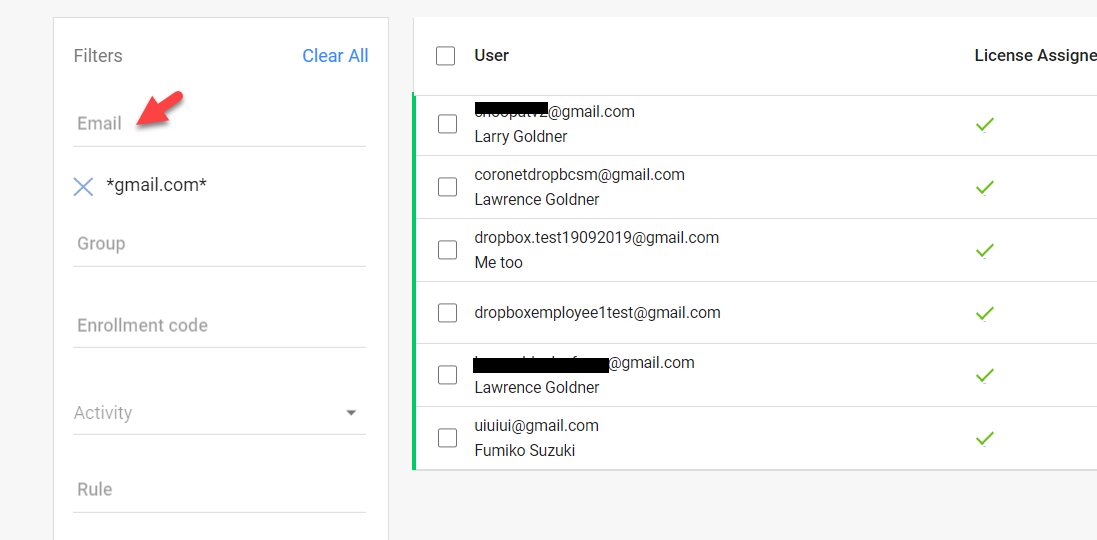Click the license checkmark in Larry Goldner's row
This screenshot has width=1097, height=540.
[x=984, y=125]
